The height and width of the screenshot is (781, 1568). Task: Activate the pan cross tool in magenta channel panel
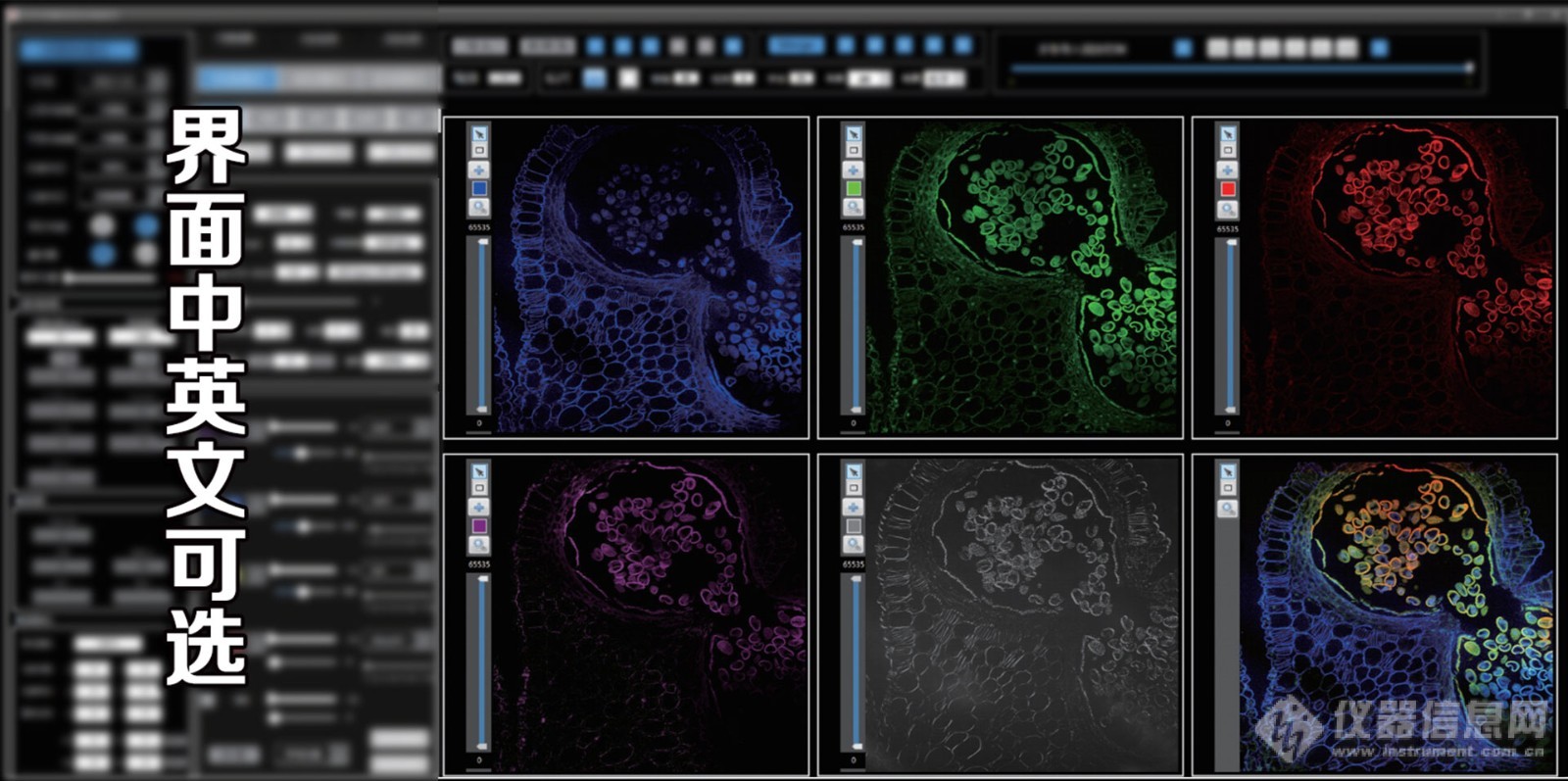coord(479,507)
